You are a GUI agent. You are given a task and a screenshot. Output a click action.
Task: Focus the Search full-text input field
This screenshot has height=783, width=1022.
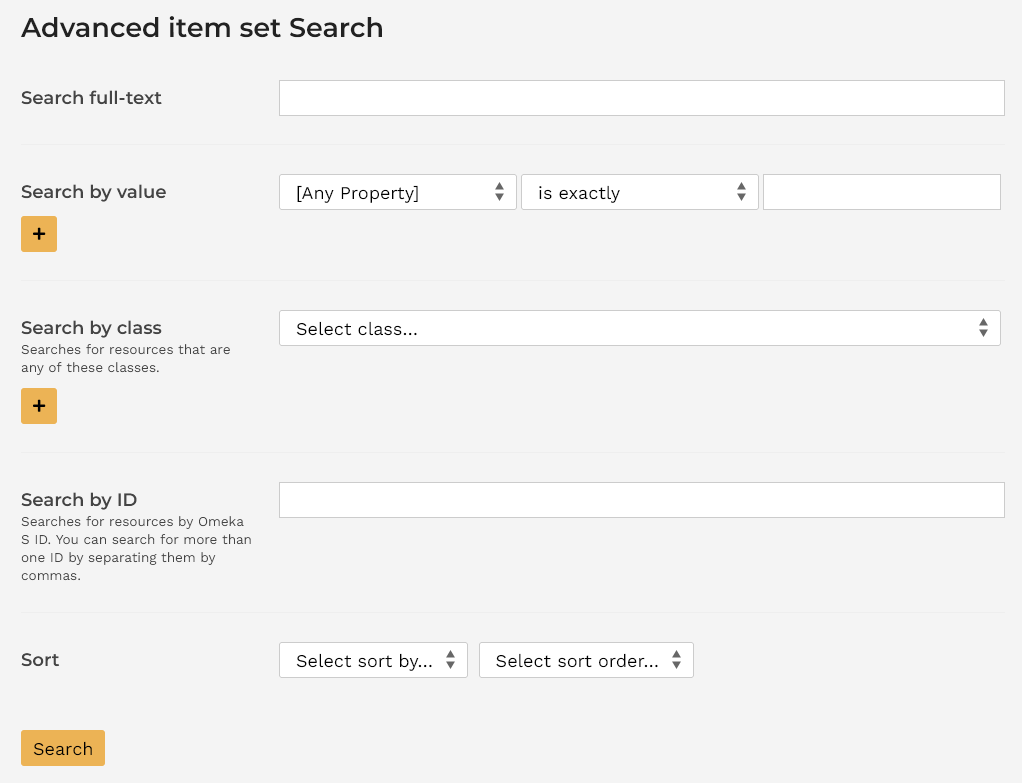(641, 98)
